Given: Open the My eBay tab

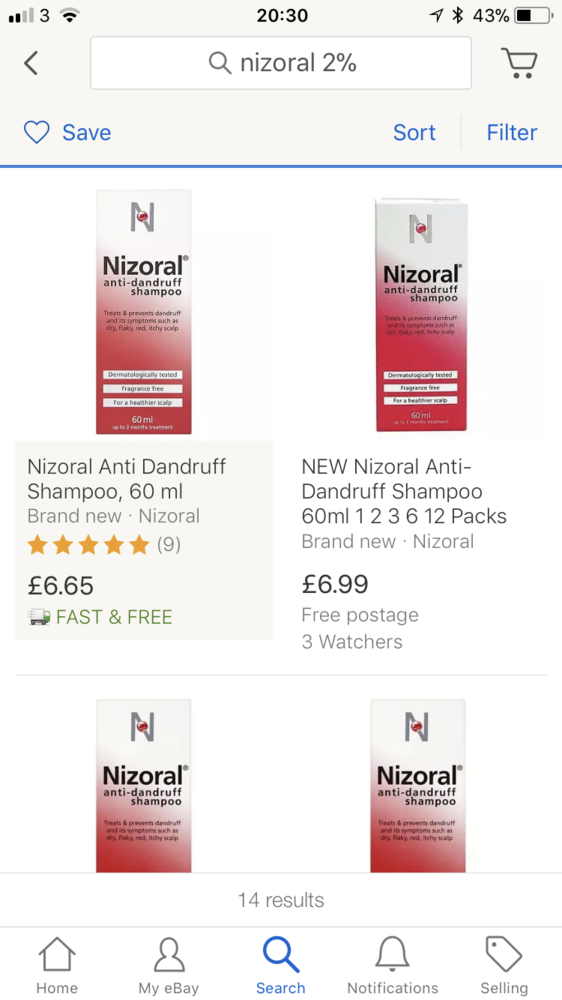Looking at the screenshot, I should (x=169, y=965).
